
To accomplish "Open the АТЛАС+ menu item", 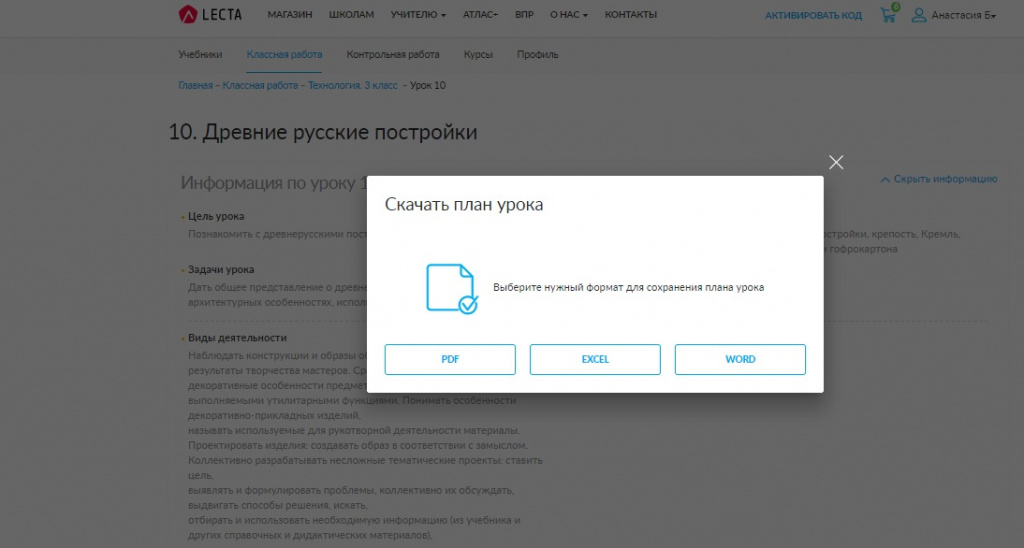I will point(480,14).
